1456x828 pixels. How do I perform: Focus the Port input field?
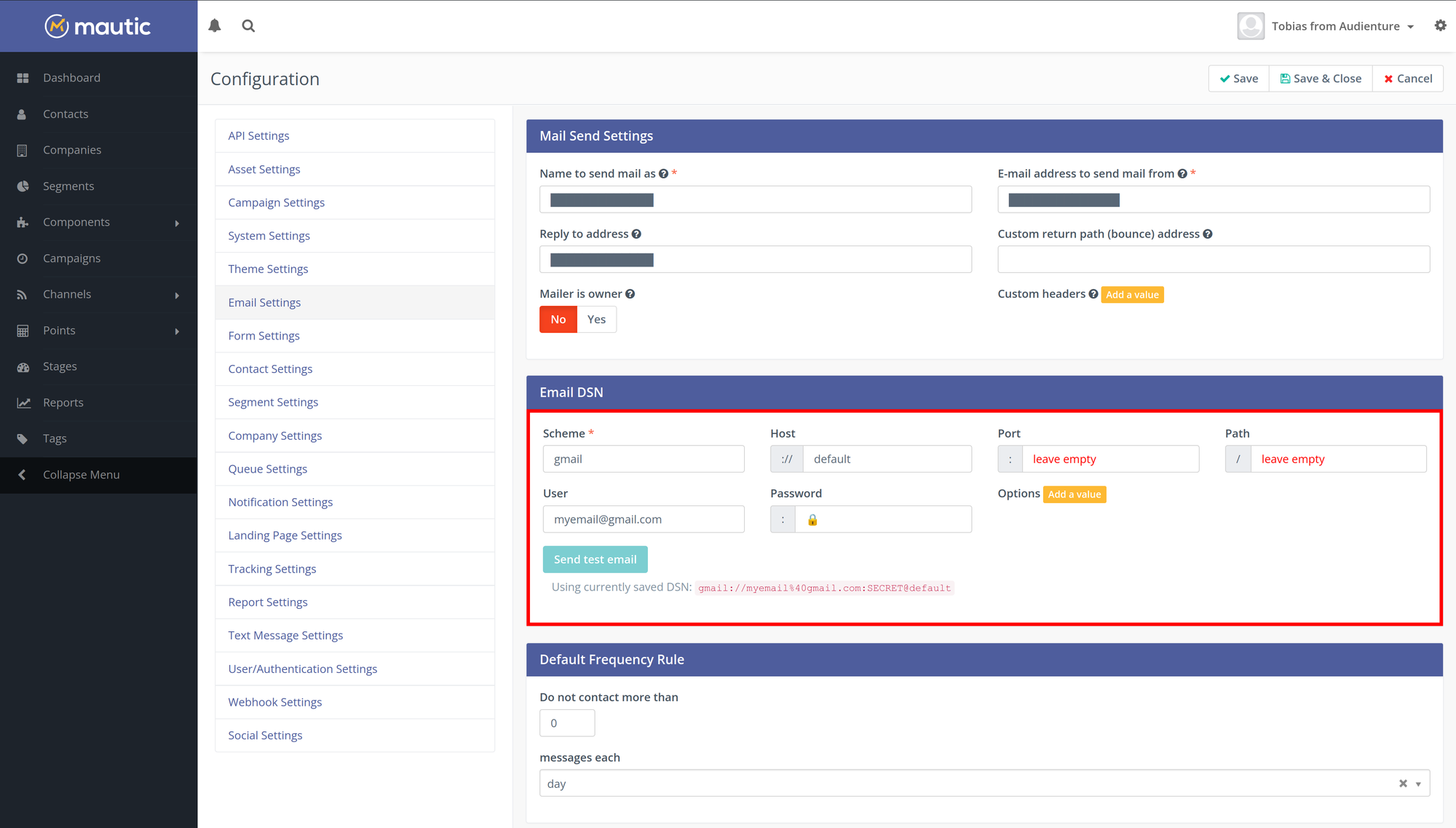(1110, 459)
